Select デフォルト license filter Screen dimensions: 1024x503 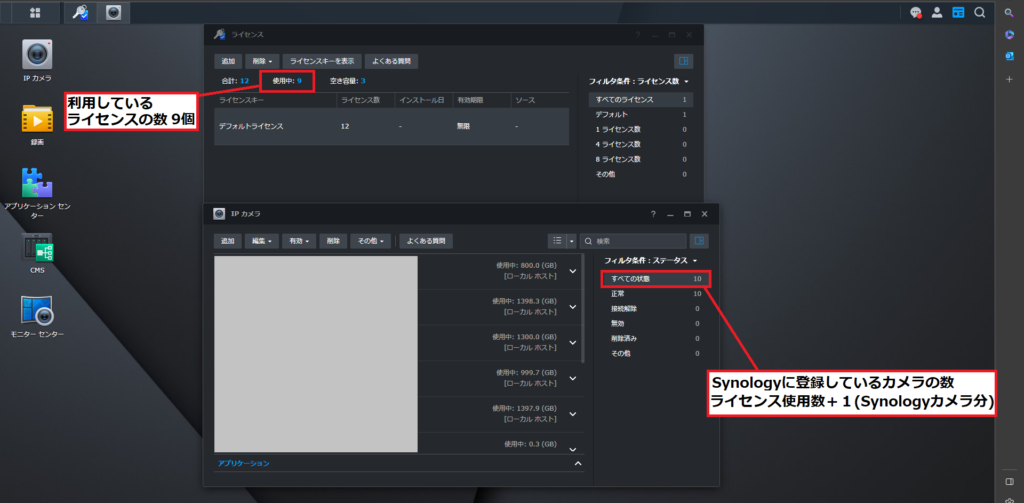pos(641,114)
